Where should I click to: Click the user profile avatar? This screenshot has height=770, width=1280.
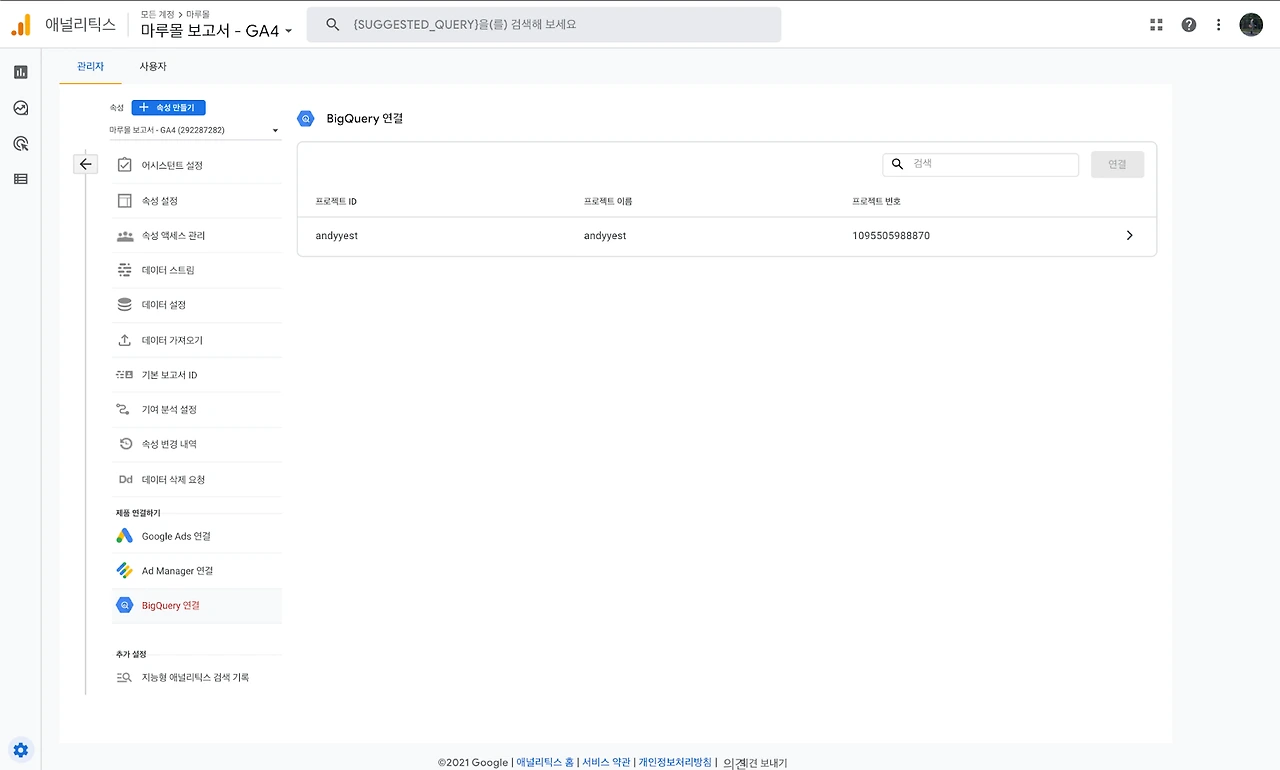click(1251, 25)
